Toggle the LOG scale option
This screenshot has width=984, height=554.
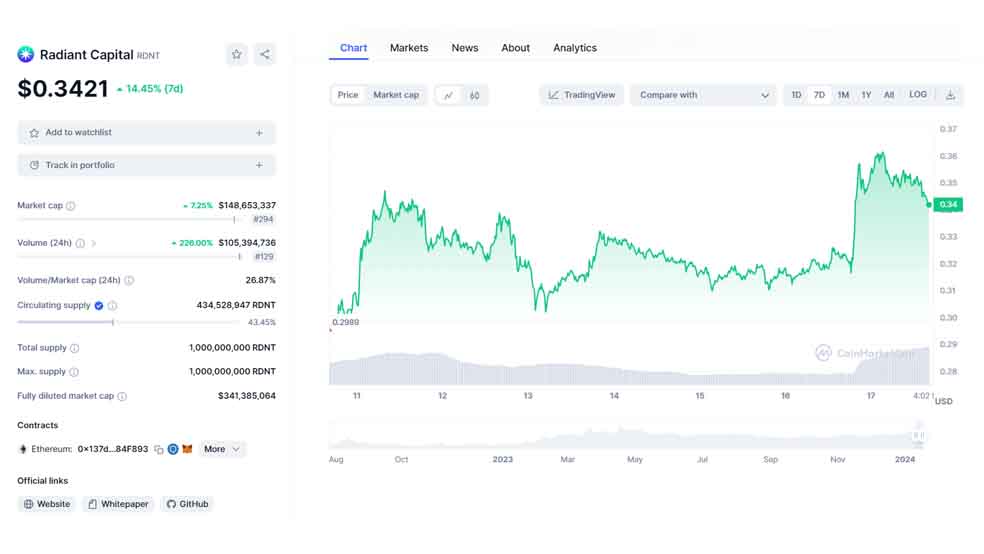917,95
